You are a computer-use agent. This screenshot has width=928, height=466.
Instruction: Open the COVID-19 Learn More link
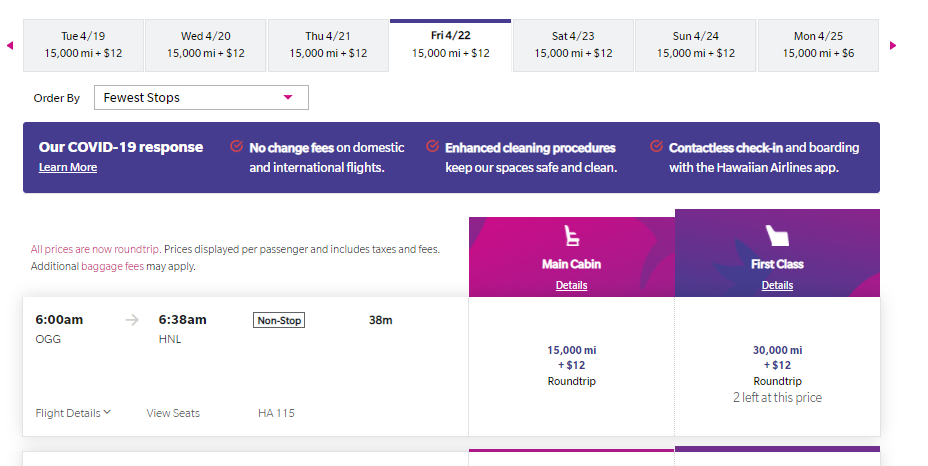click(x=68, y=168)
